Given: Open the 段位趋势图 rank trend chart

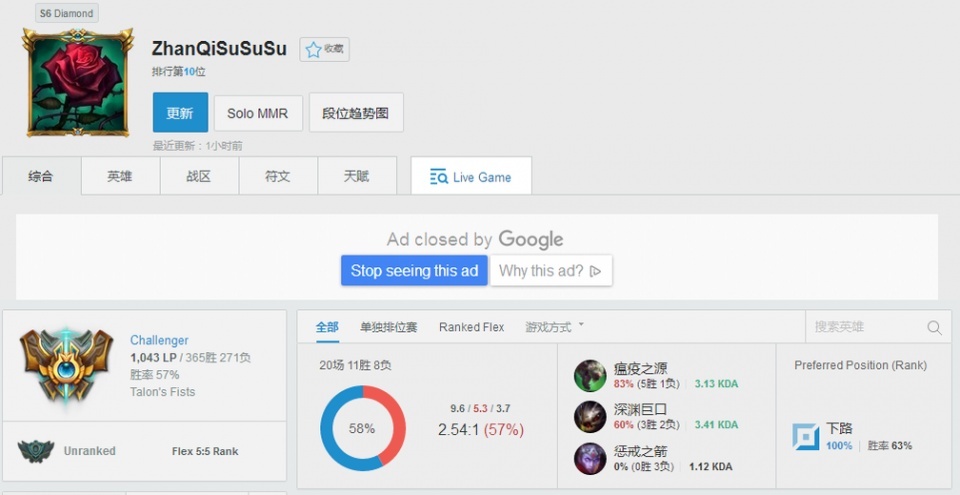Looking at the screenshot, I should (x=356, y=113).
